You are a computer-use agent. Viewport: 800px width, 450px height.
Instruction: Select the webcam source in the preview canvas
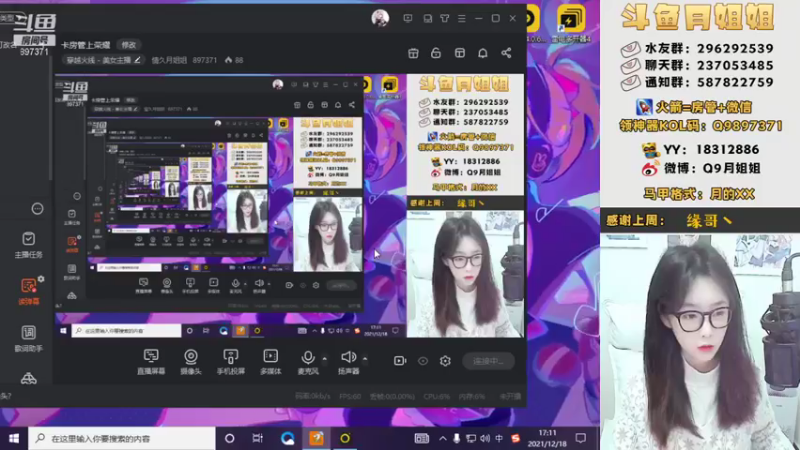pos(465,274)
